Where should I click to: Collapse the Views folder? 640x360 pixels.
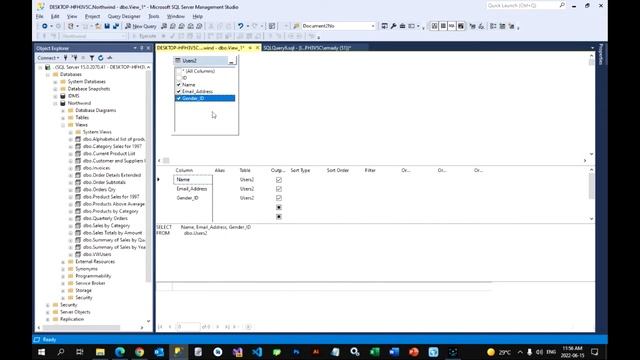point(63,125)
